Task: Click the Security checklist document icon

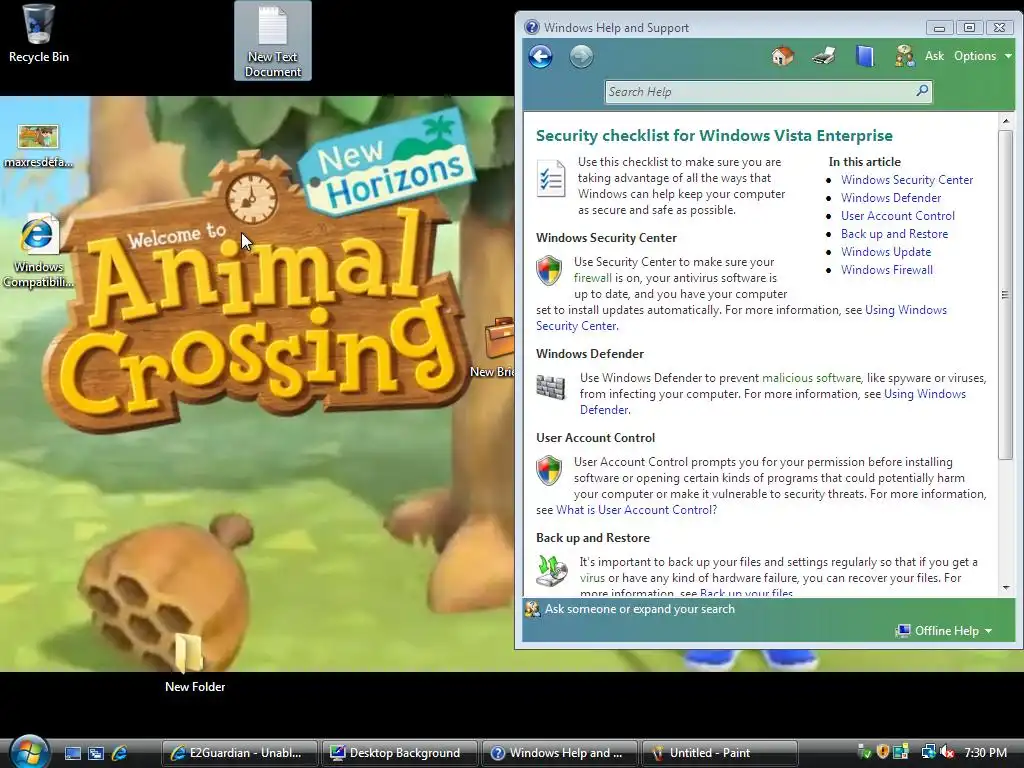Action: click(x=551, y=178)
